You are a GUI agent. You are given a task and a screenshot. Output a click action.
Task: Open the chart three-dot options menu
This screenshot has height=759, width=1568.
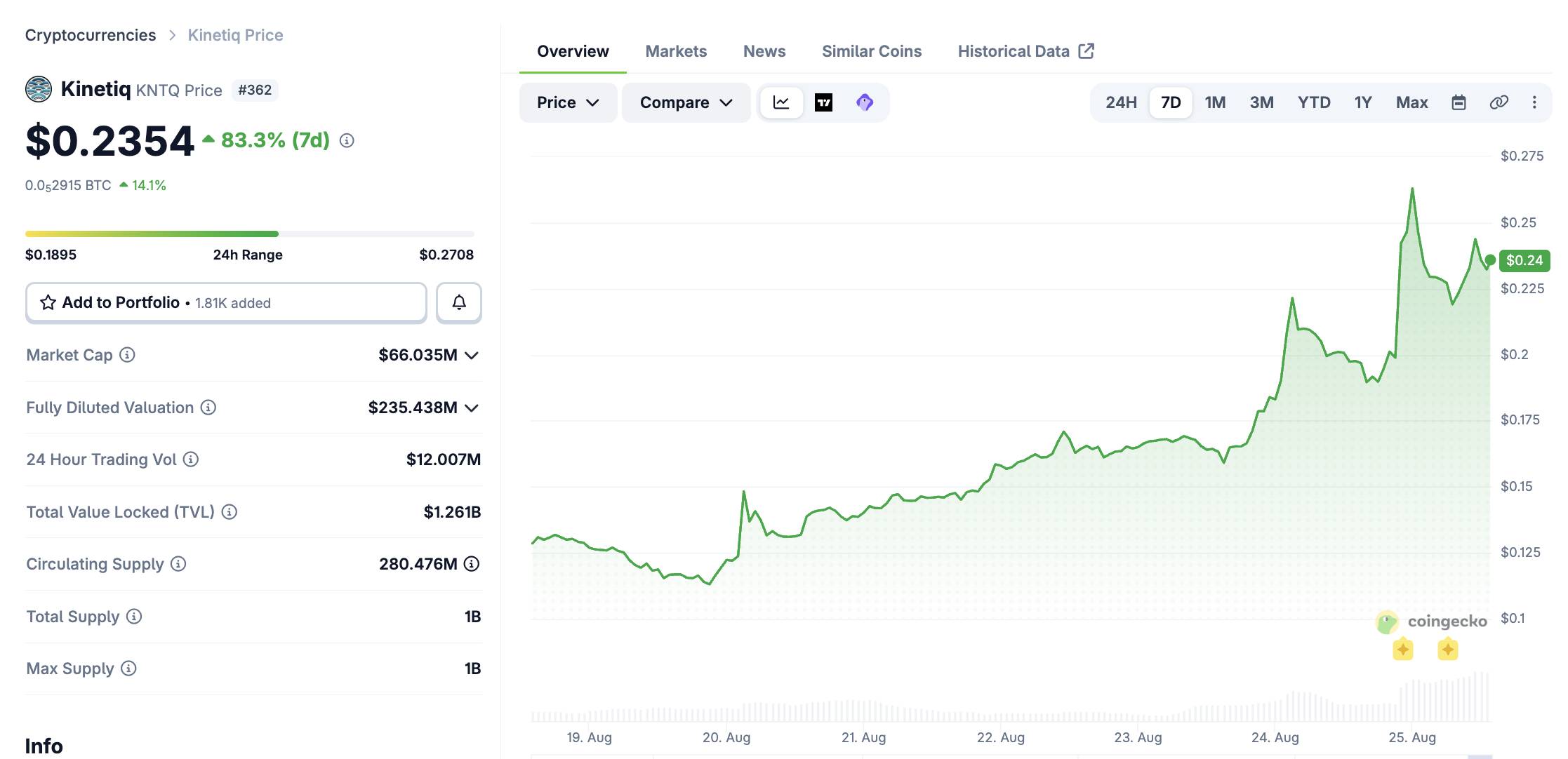1534,102
